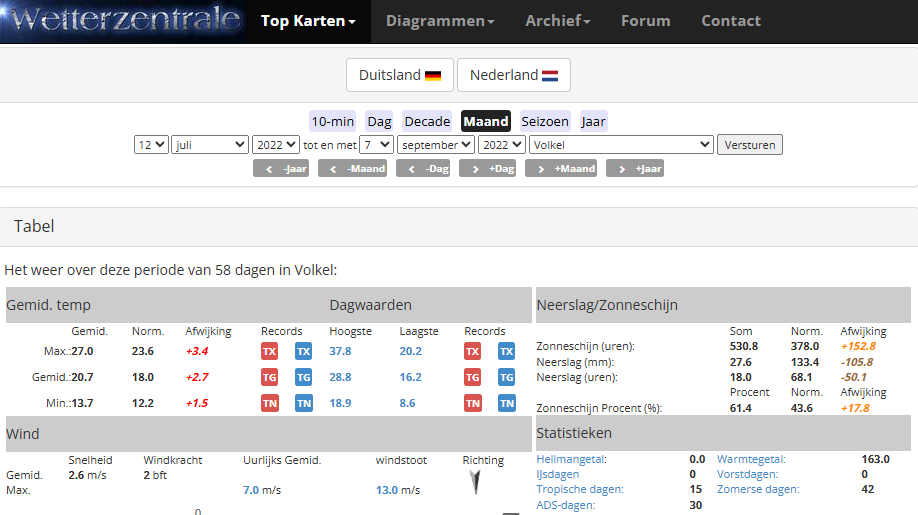Viewport: 918px width, 515px height.
Task: Click the Tropische dagen link
Action: point(580,489)
